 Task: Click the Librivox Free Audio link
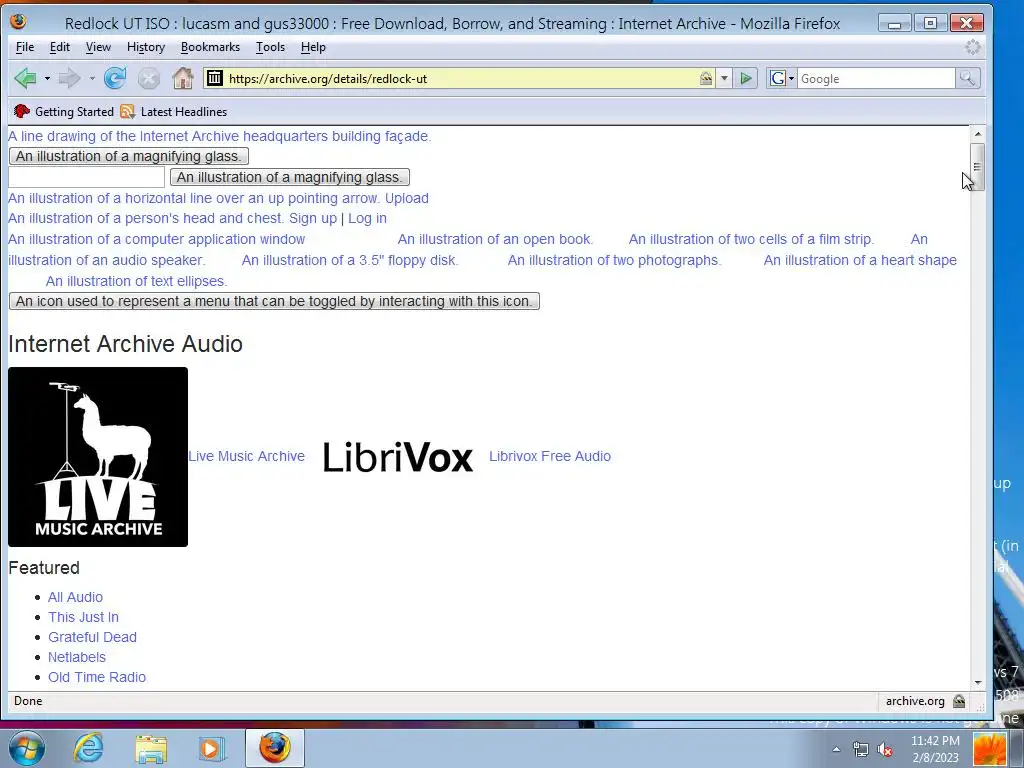click(550, 456)
